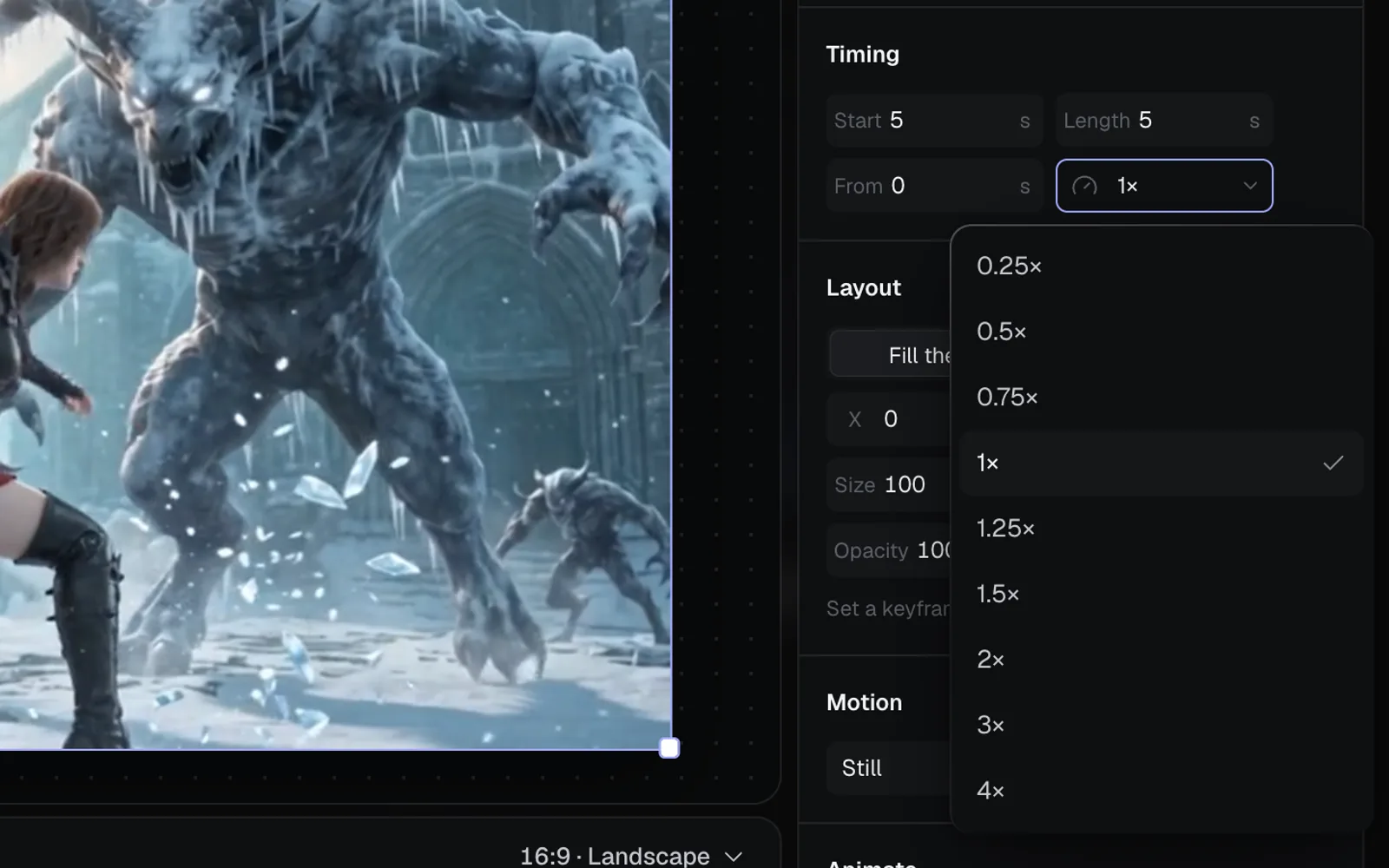Click the ice monster video preview
The width and height of the screenshot is (1389, 868).
click(335, 373)
